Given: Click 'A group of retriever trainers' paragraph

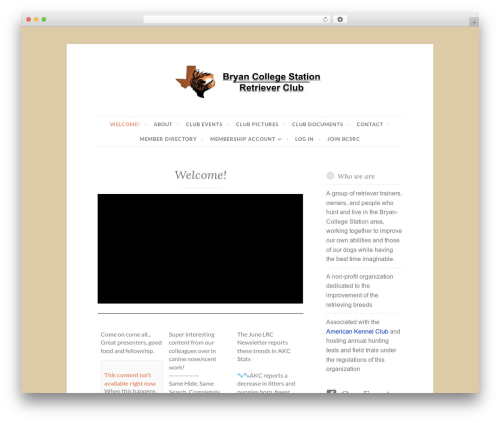Looking at the screenshot, I should tap(364, 226).
